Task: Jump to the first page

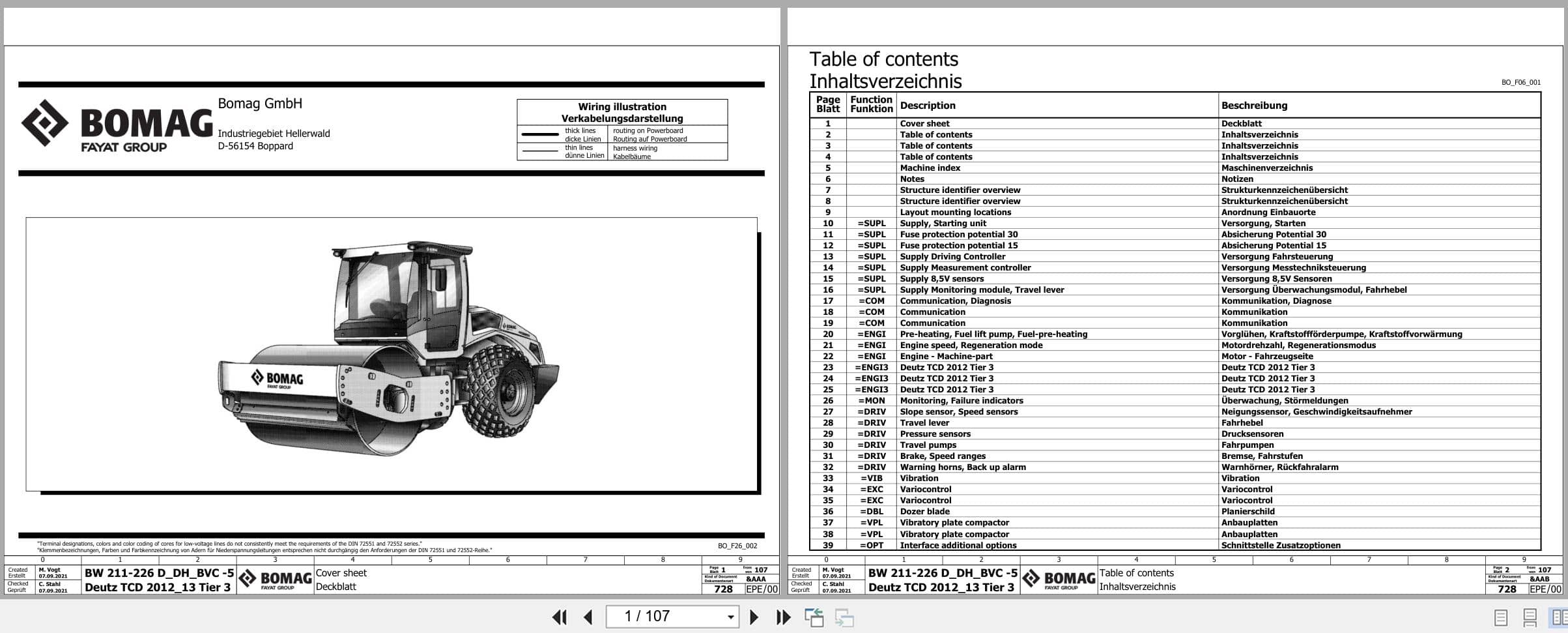Action: (558, 616)
